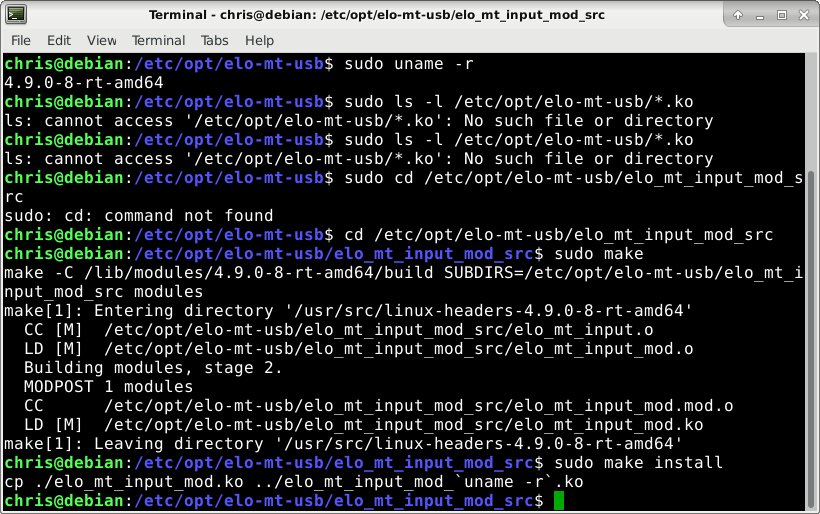Click the window title text in the title bar
820x514 pixels.
[x=377, y=15]
